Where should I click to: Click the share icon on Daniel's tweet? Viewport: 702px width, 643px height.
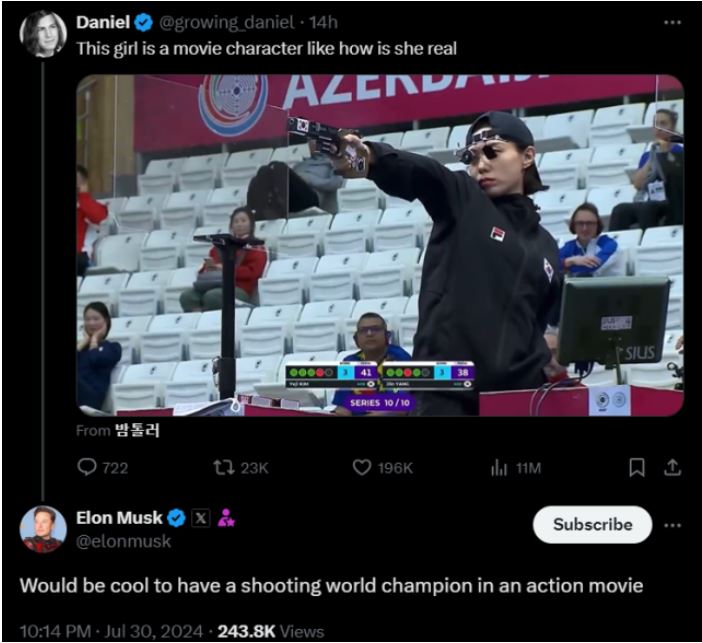point(673,467)
